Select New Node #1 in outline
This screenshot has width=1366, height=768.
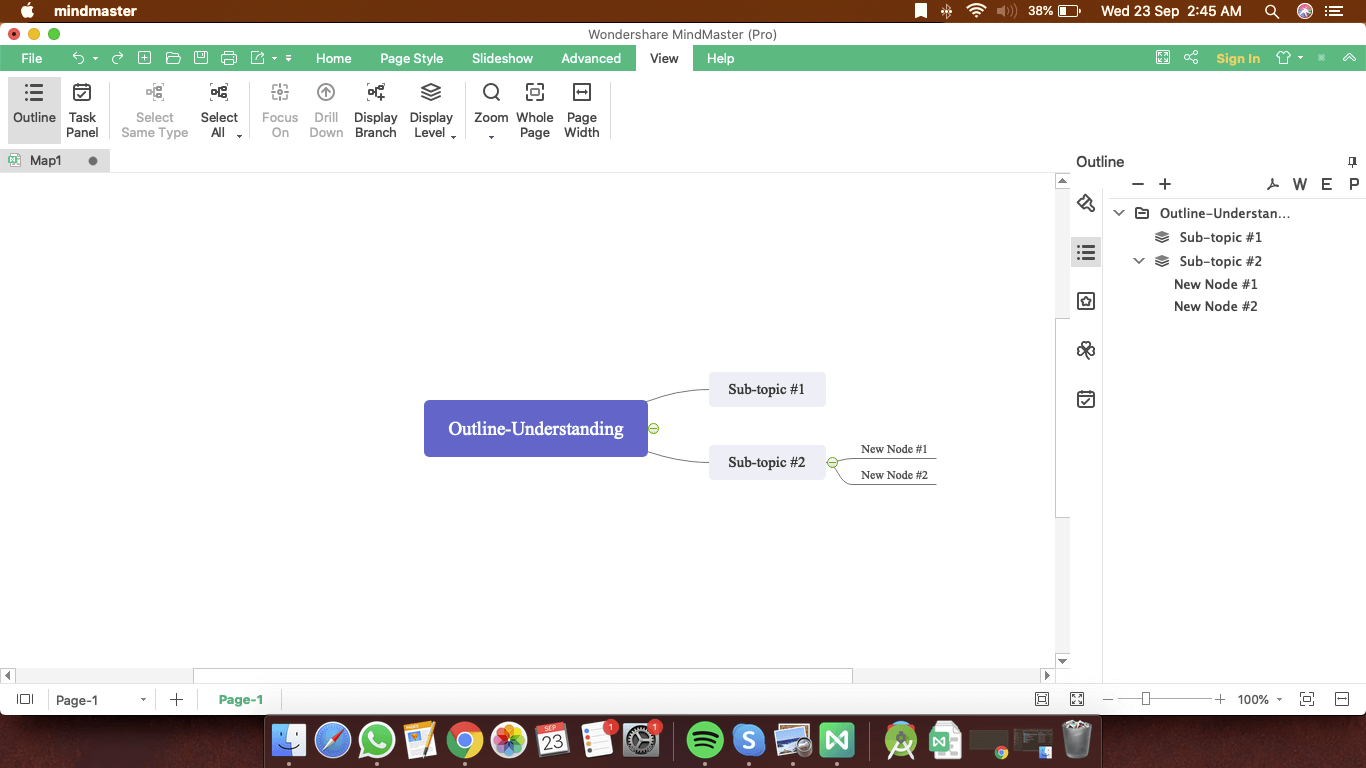click(x=1215, y=284)
